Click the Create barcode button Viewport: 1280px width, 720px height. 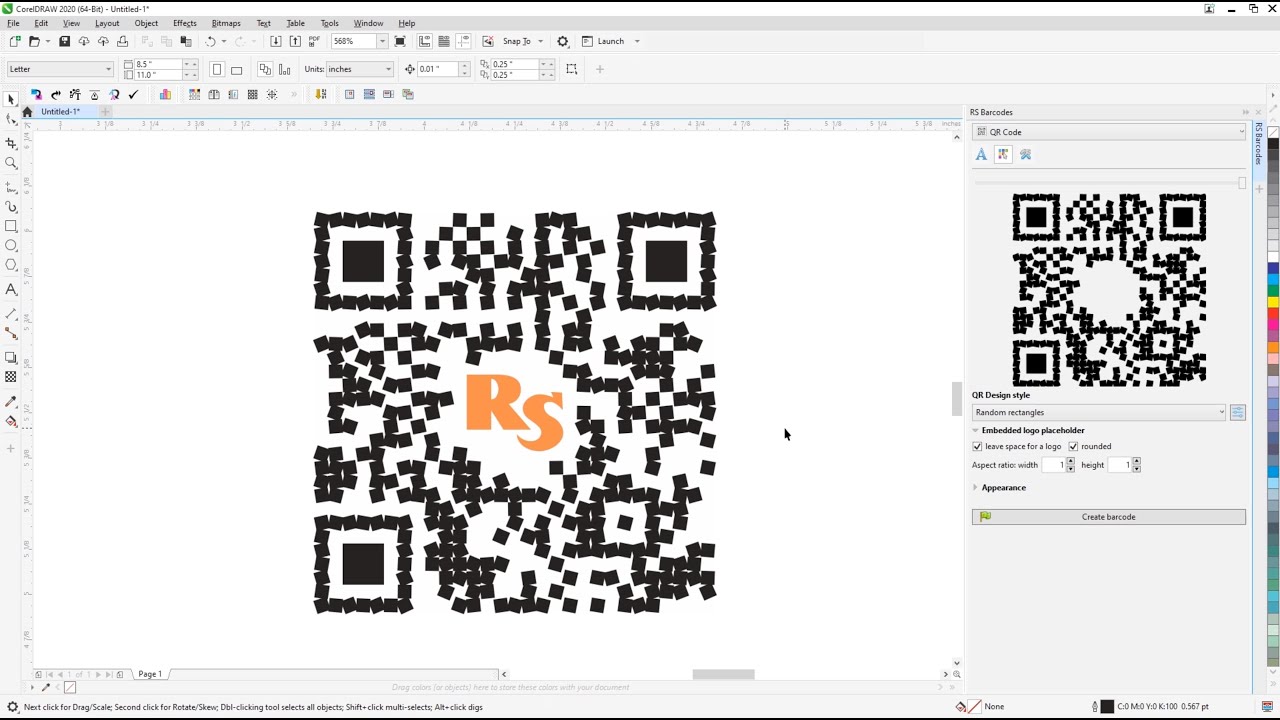point(1109,517)
